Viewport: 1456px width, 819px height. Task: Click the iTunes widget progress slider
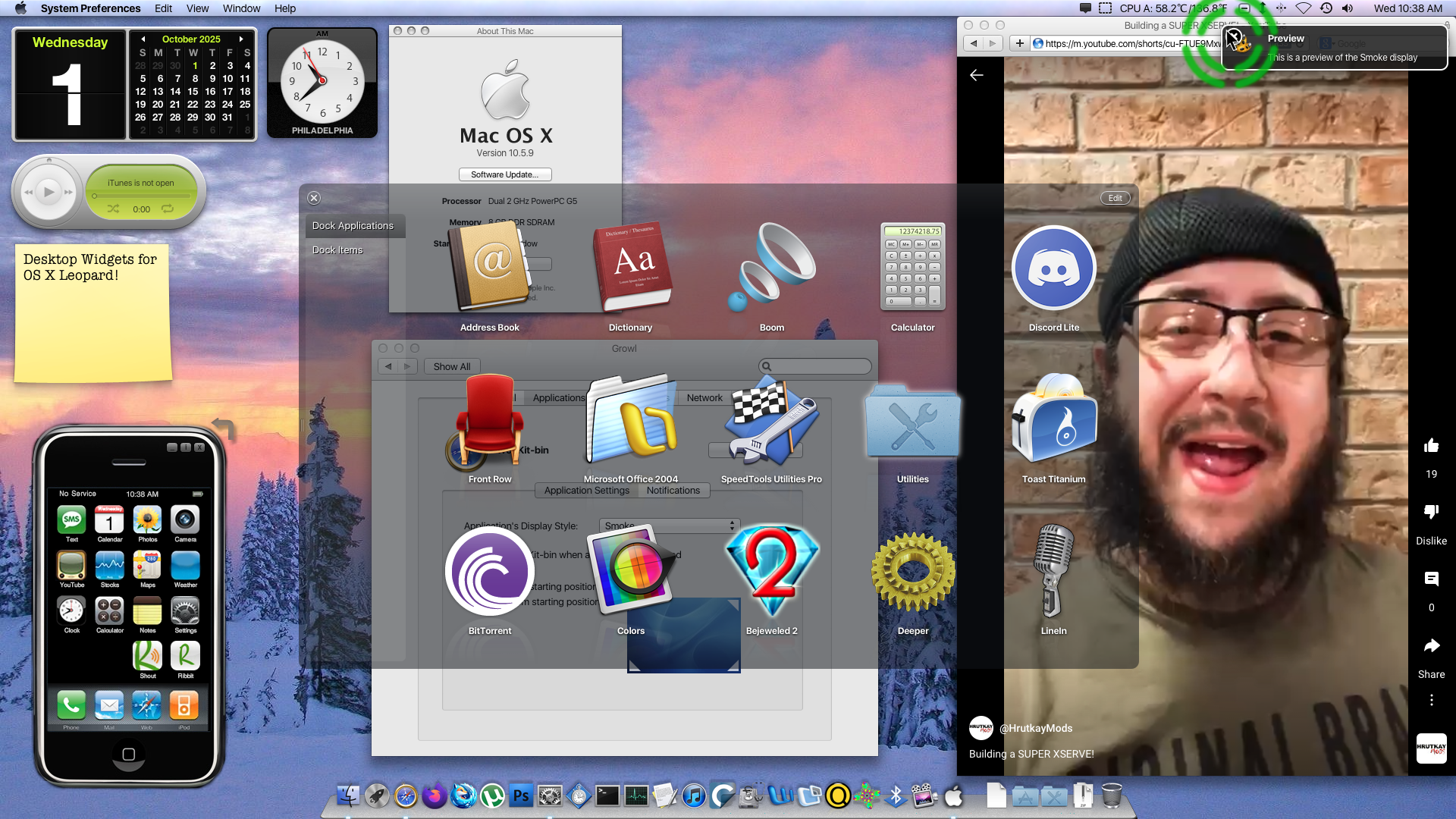click(x=140, y=196)
